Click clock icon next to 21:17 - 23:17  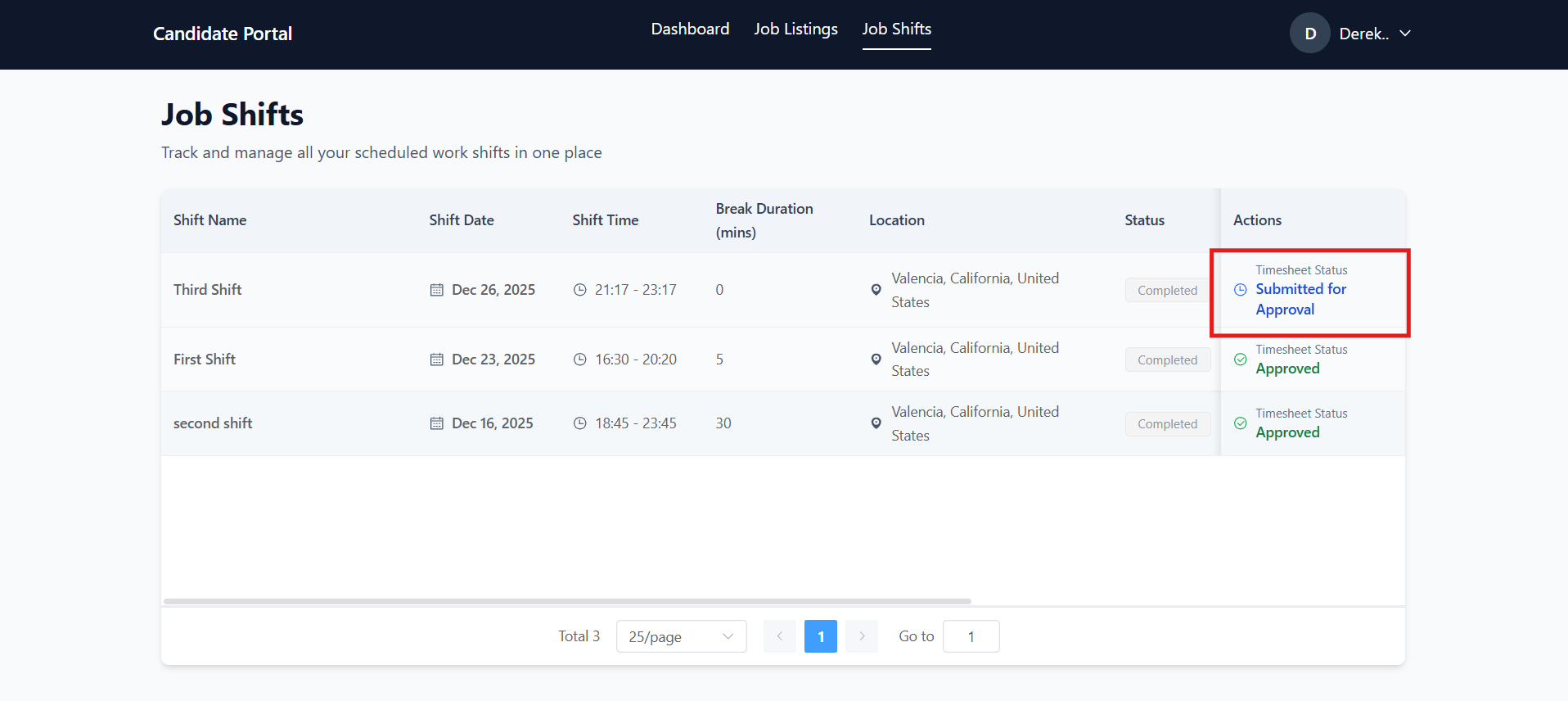580,290
